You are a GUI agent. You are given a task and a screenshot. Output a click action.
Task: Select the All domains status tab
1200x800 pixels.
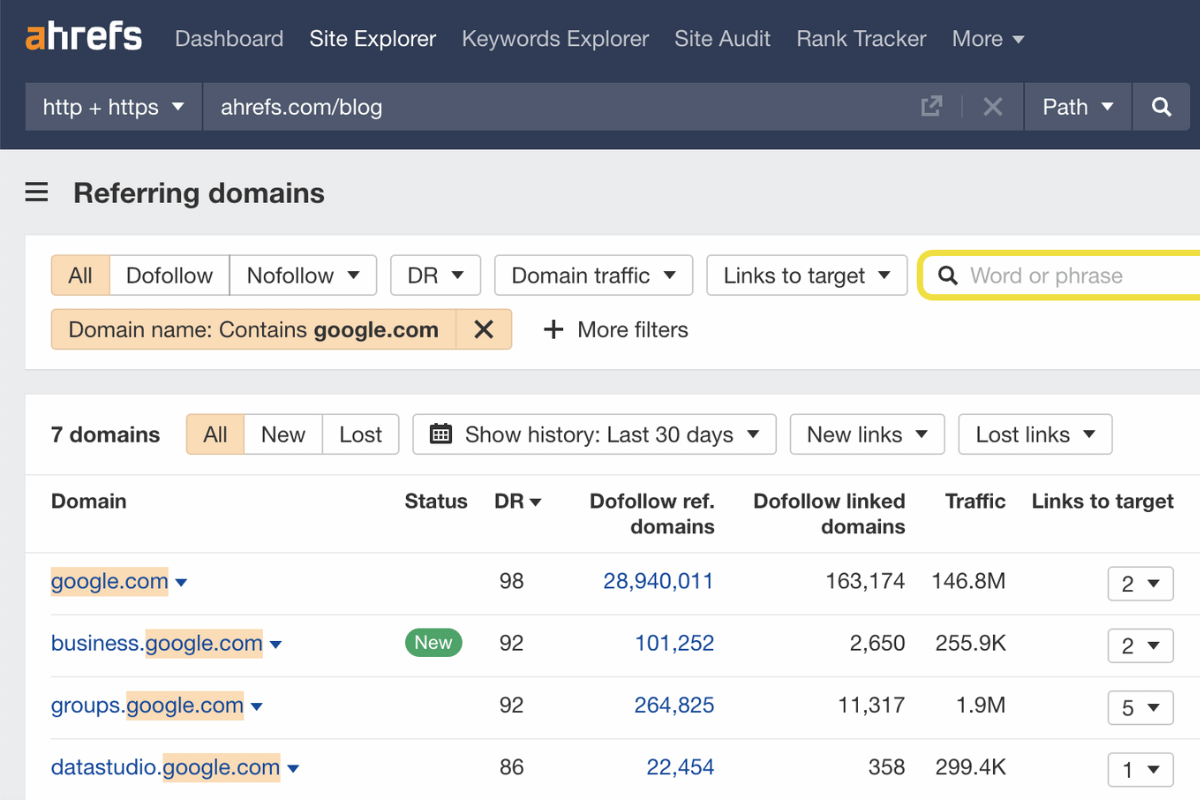pyautogui.click(x=215, y=434)
